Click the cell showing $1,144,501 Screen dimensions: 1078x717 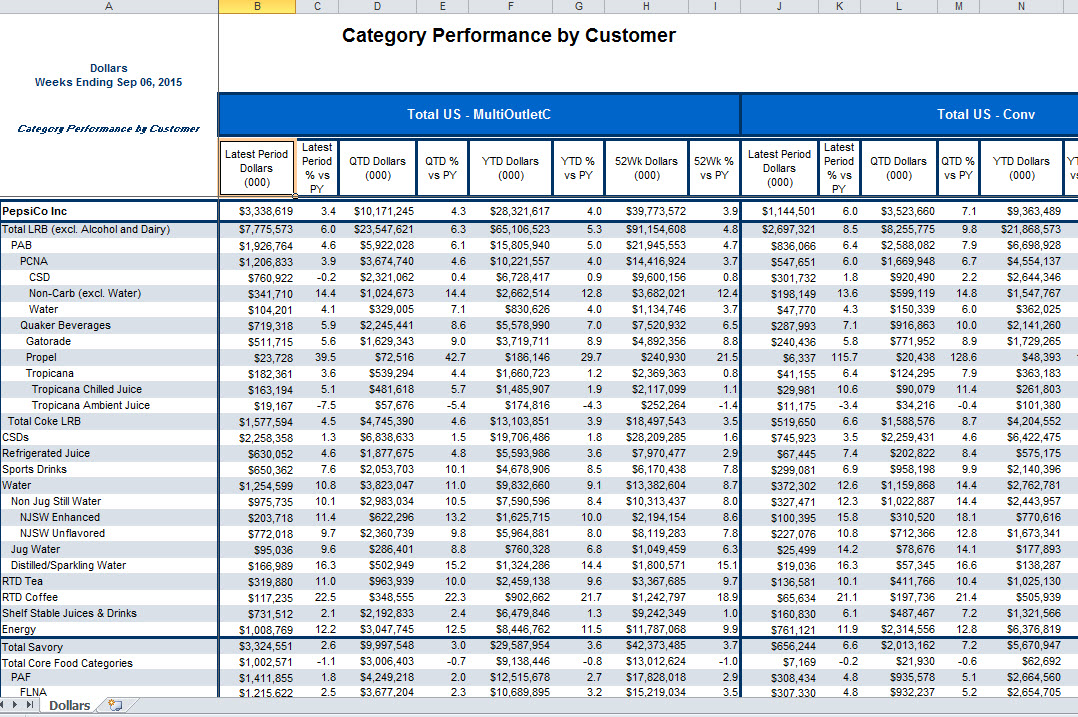pos(779,211)
